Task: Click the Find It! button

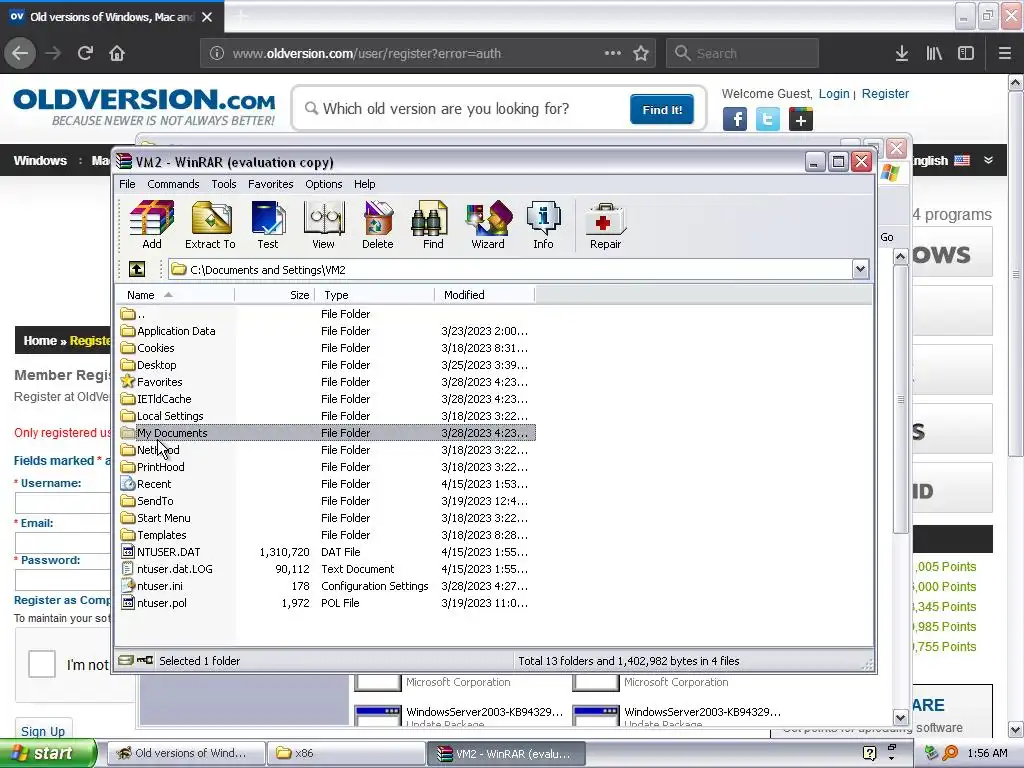Action: click(662, 109)
